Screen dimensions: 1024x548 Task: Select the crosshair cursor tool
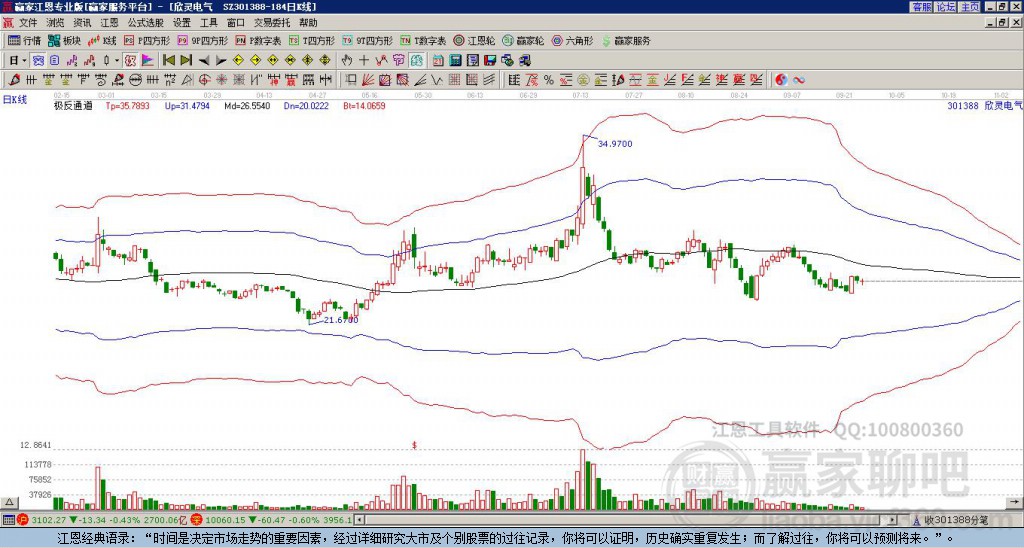pyautogui.click(x=364, y=60)
